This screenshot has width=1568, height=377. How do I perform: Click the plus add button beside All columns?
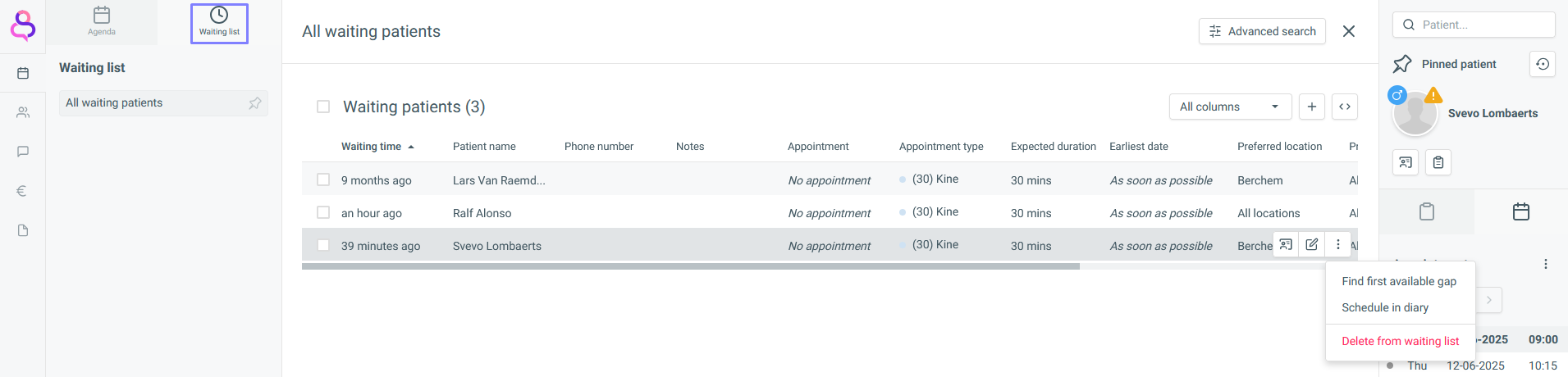(1312, 107)
